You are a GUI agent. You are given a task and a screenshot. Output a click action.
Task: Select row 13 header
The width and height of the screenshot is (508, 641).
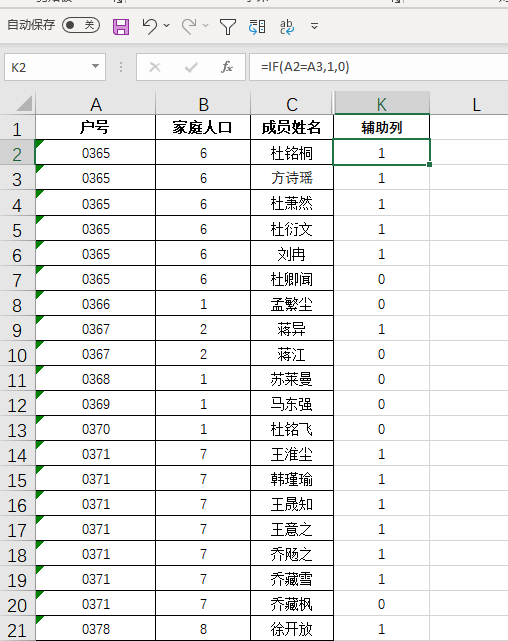click(17, 430)
